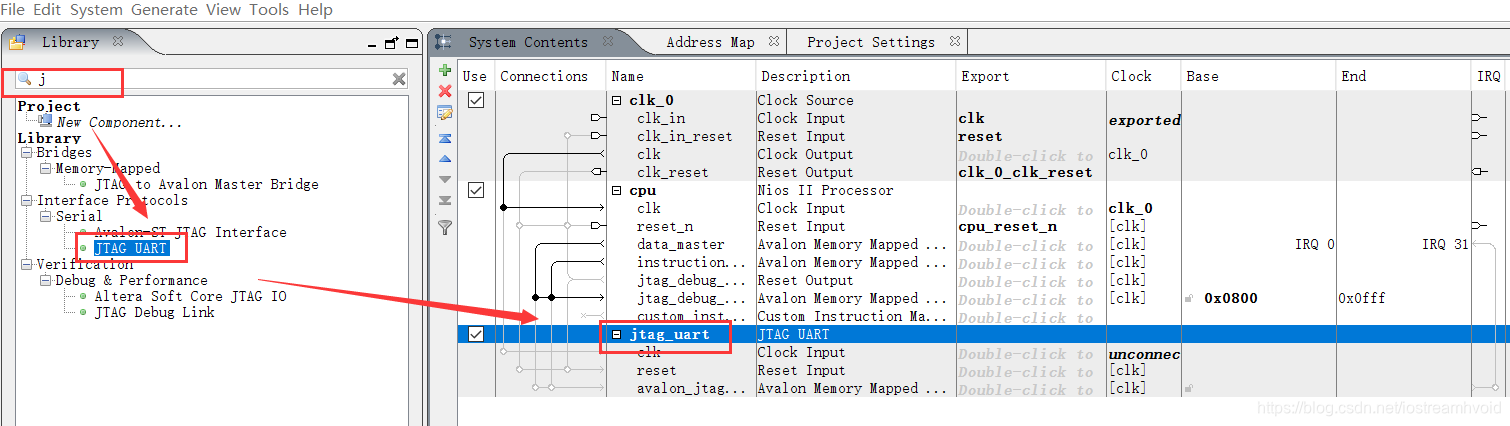Click unconnected clock value of jtag_uart clk
The height and width of the screenshot is (426, 1510).
[x=1144, y=354]
